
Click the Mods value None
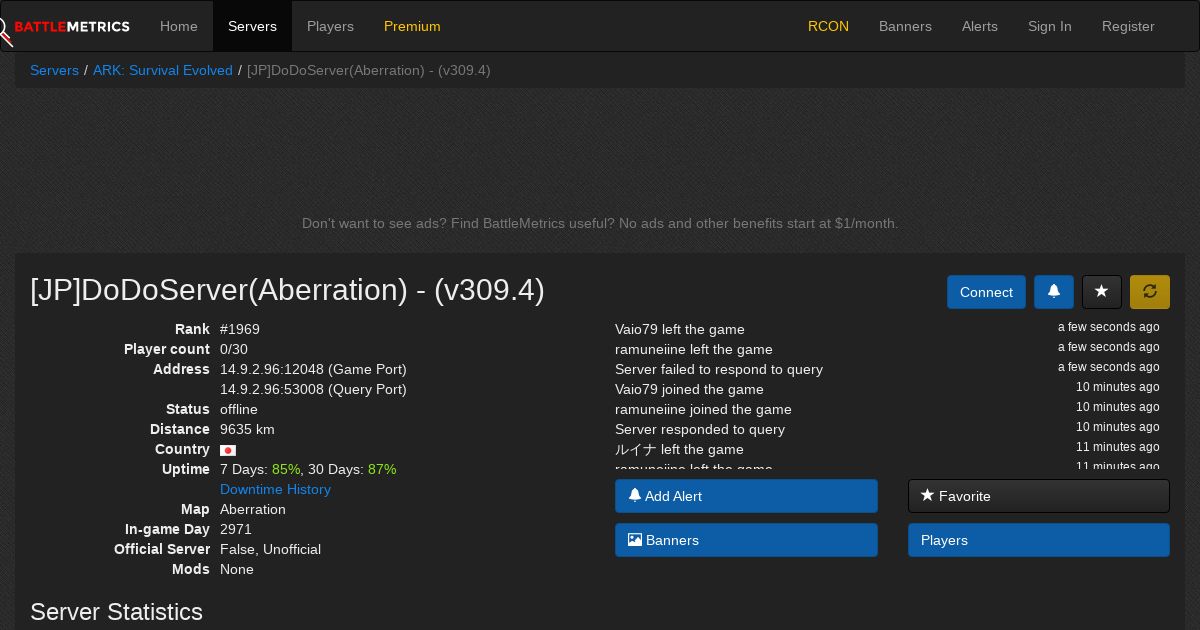(x=237, y=569)
